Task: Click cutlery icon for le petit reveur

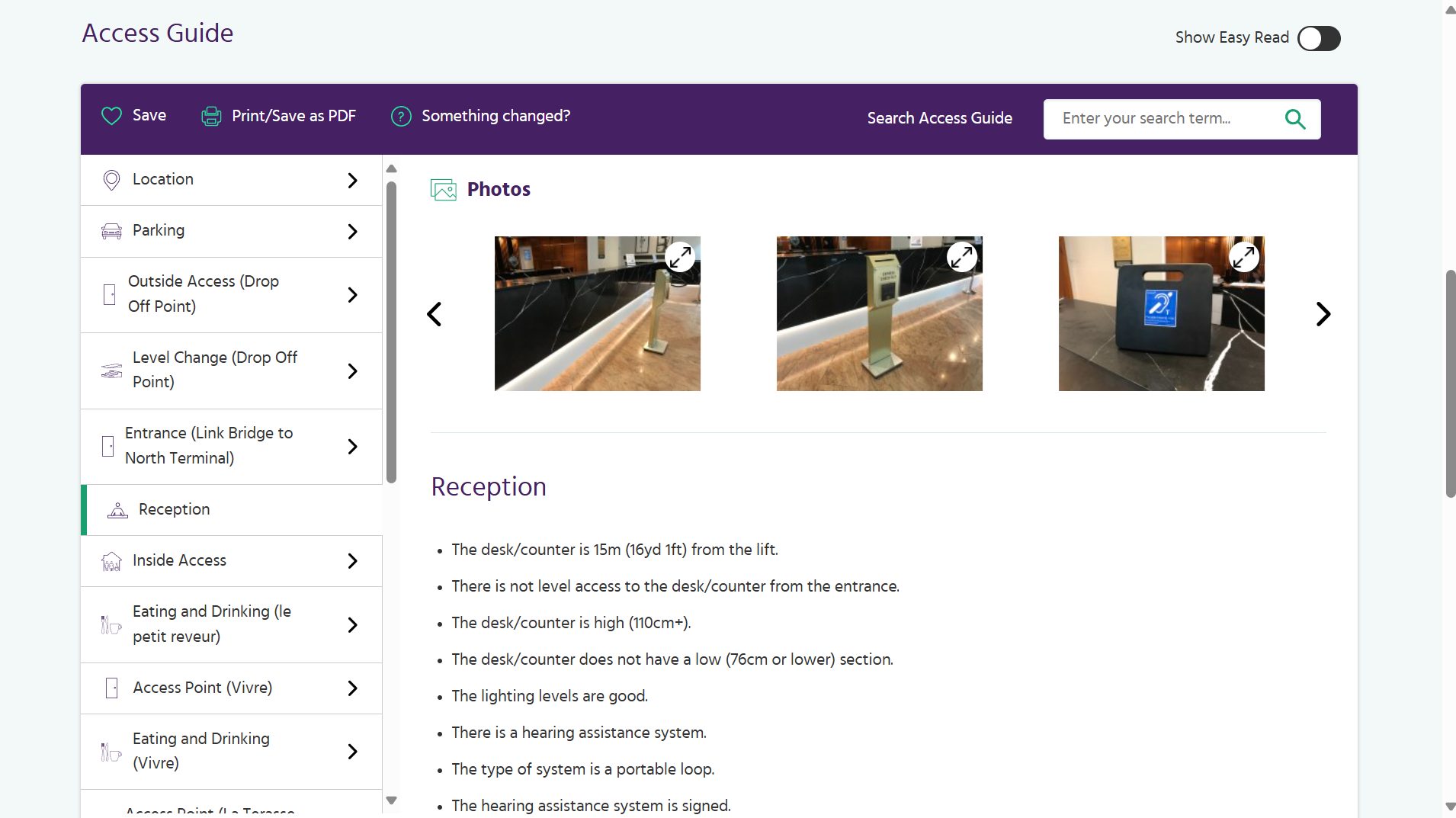Action: click(x=111, y=624)
